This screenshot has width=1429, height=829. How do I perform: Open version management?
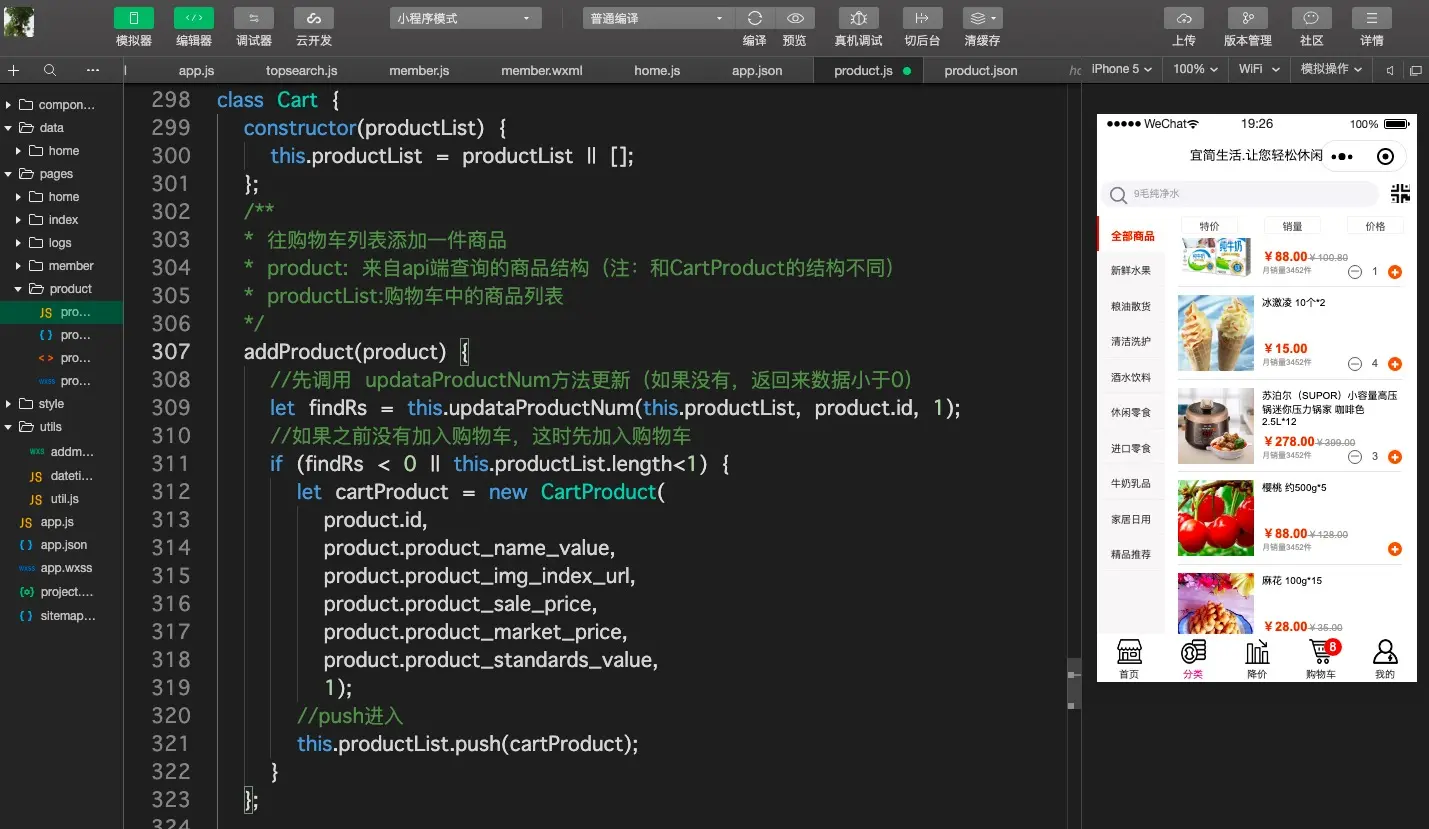click(x=1248, y=18)
